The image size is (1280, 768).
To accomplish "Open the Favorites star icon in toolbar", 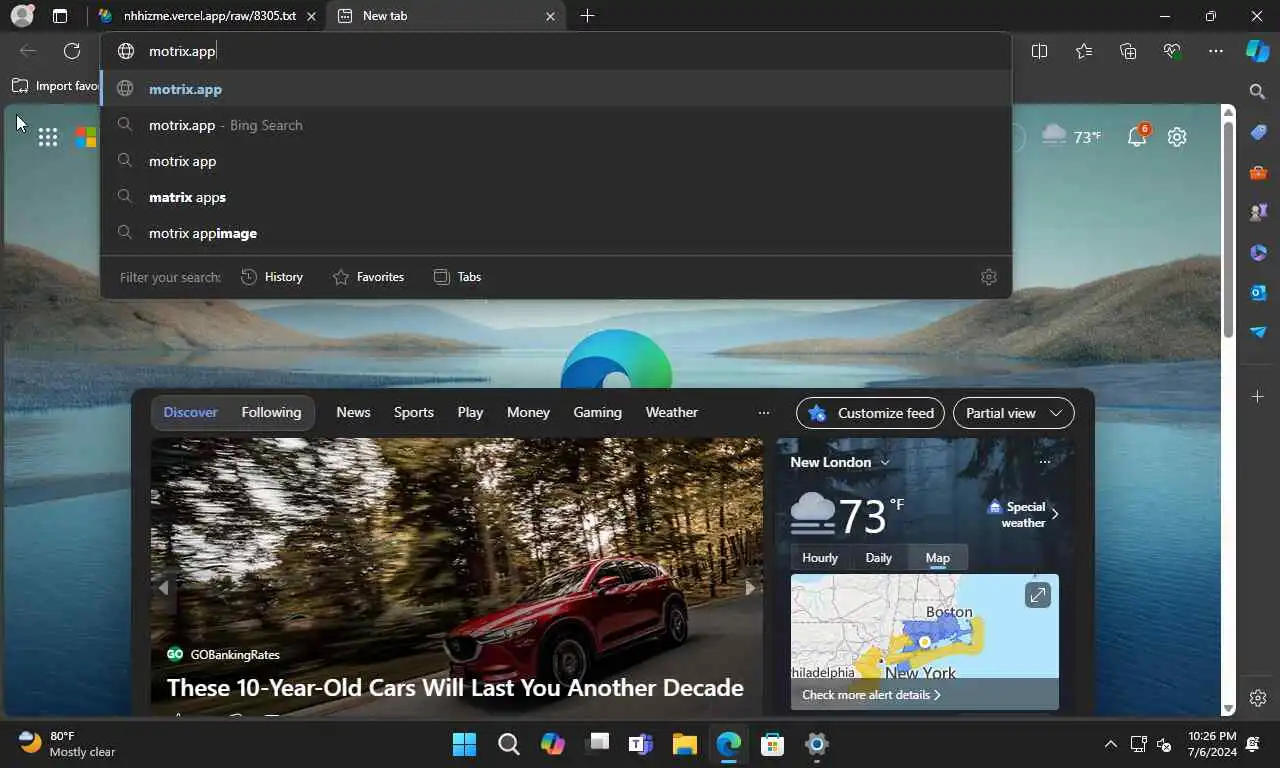I will [1084, 51].
